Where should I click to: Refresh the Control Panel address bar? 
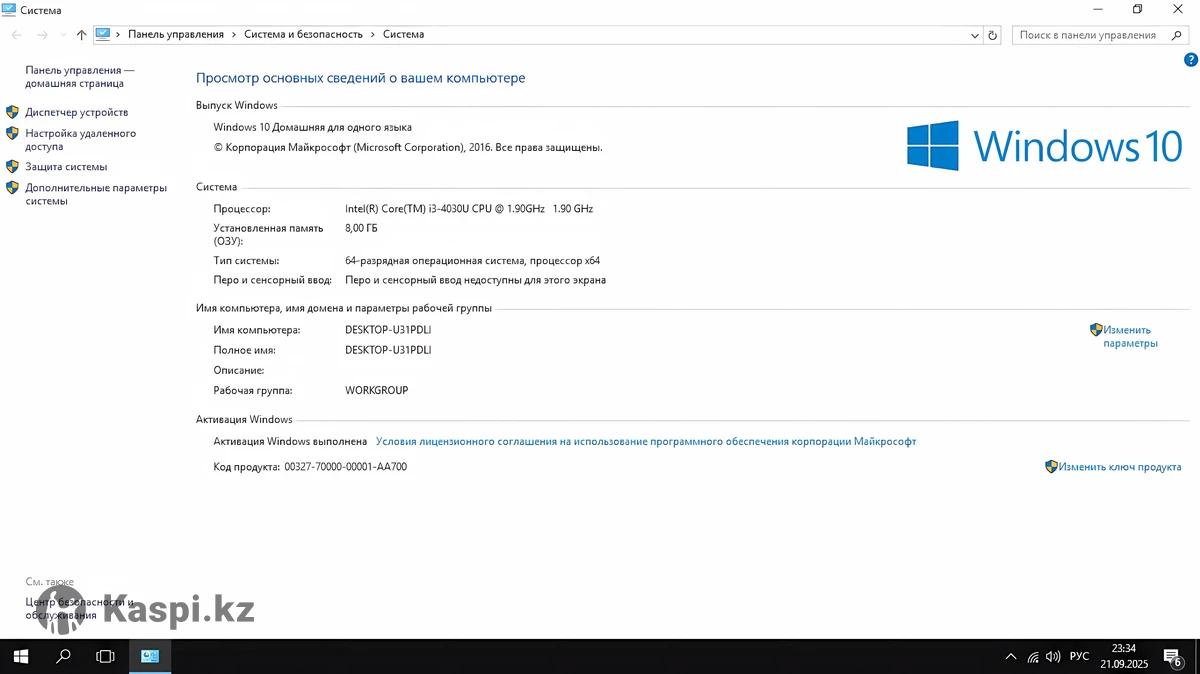[x=992, y=35]
